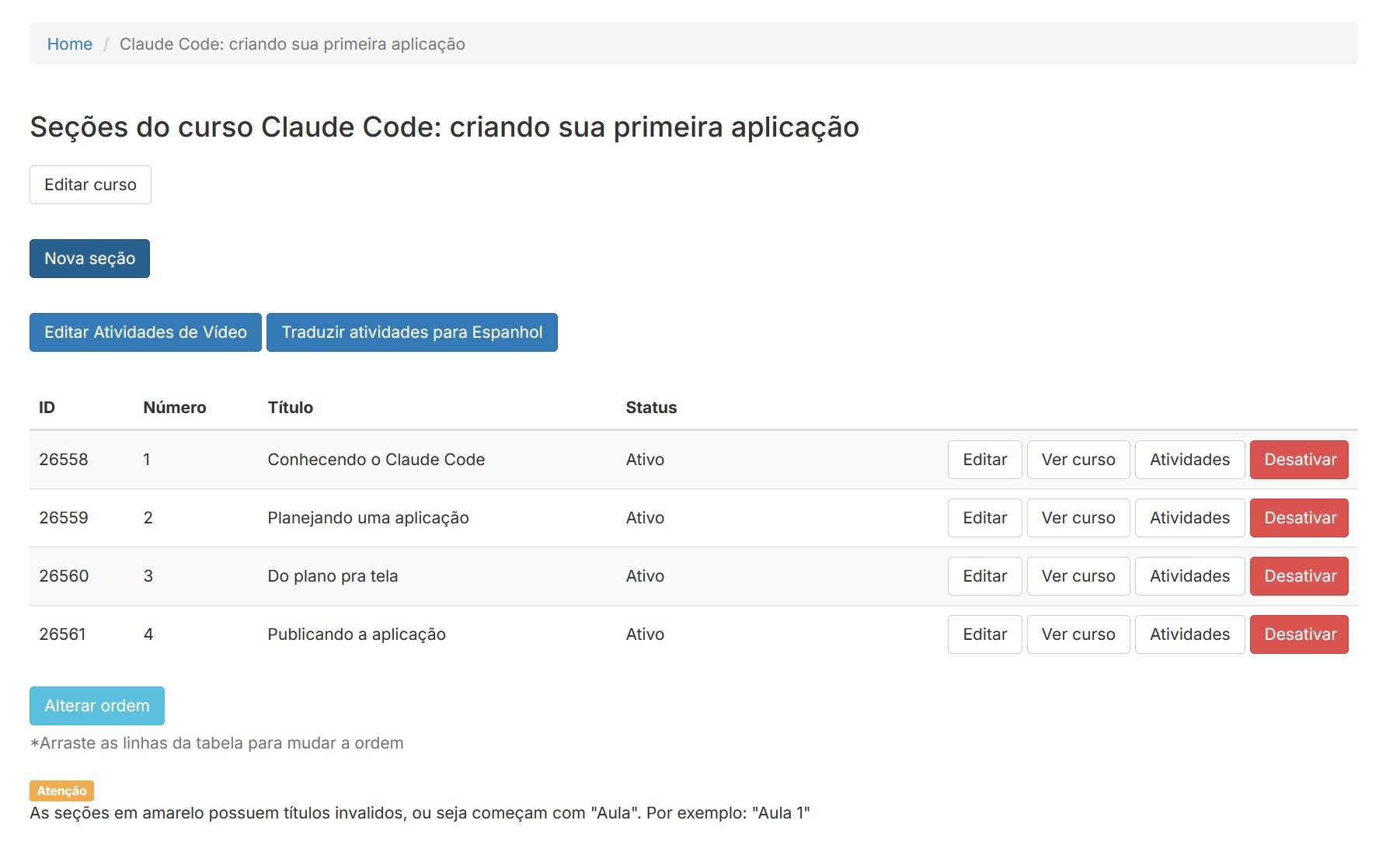Click Ativo status of section 26558
The image size is (1400, 848).
coord(645,460)
